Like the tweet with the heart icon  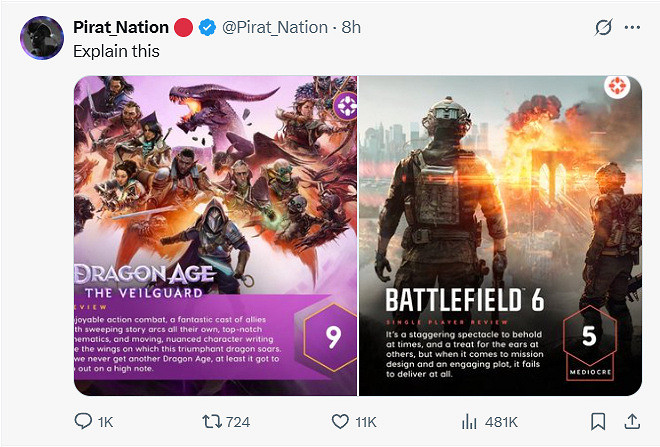tap(338, 422)
